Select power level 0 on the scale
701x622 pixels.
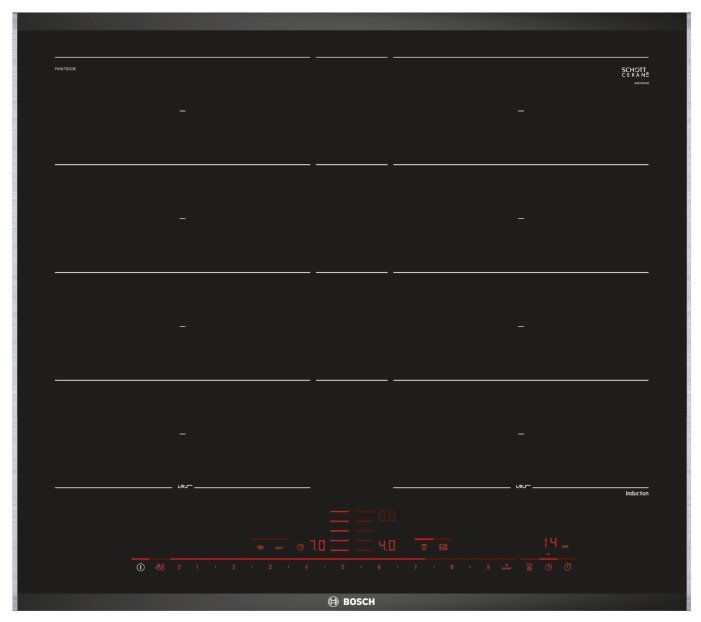[x=179, y=567]
